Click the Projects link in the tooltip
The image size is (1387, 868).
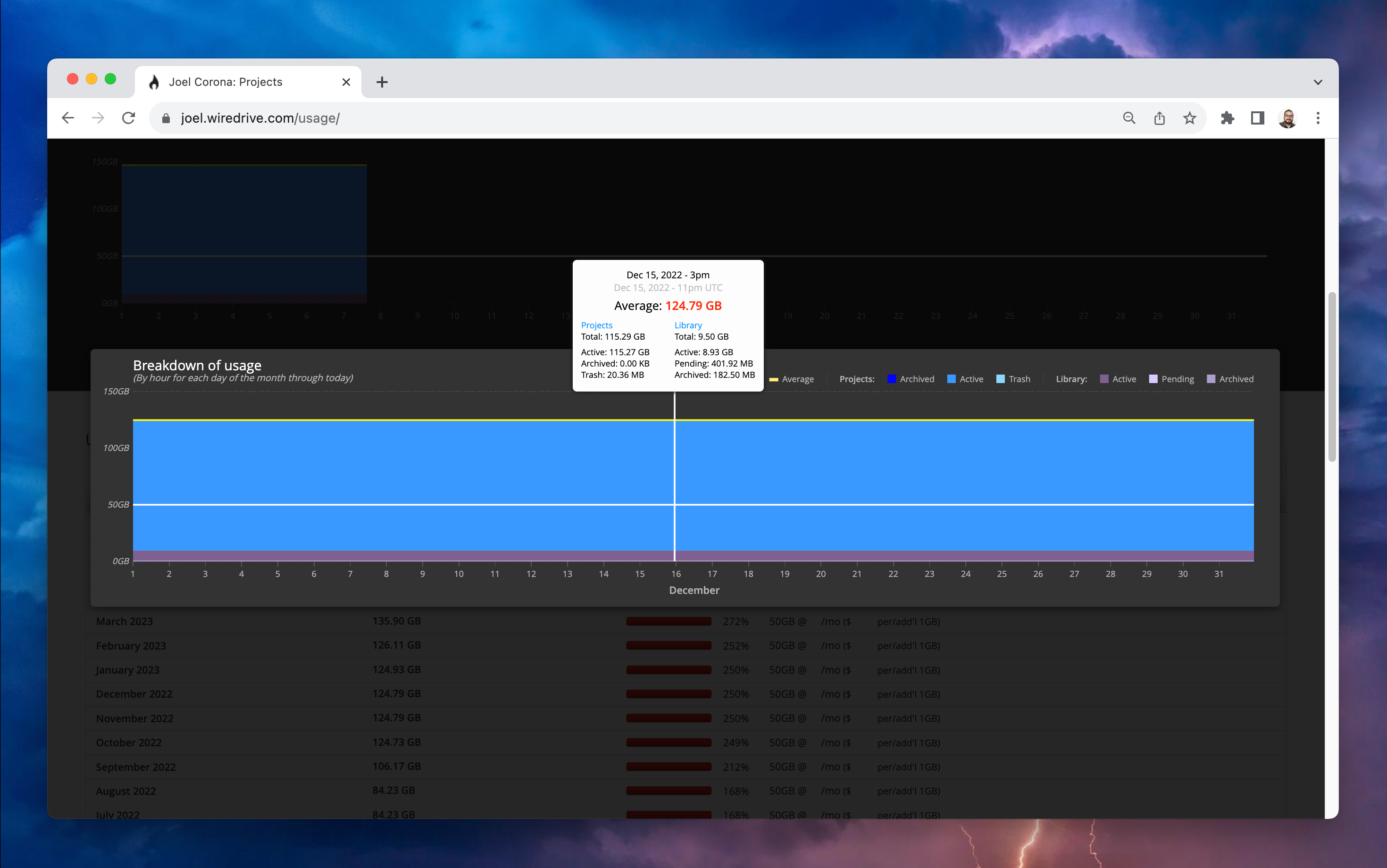(x=596, y=325)
